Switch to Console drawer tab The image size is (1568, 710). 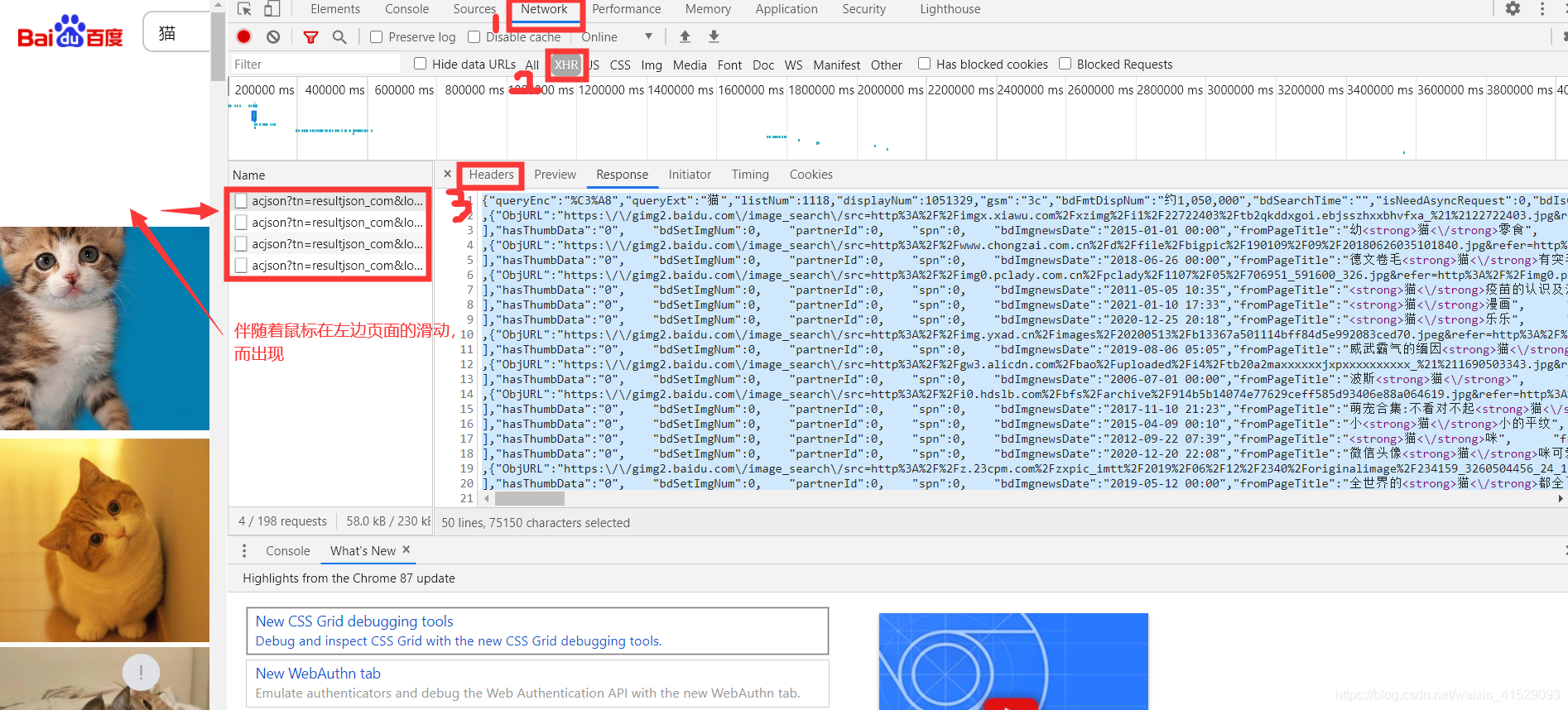287,551
